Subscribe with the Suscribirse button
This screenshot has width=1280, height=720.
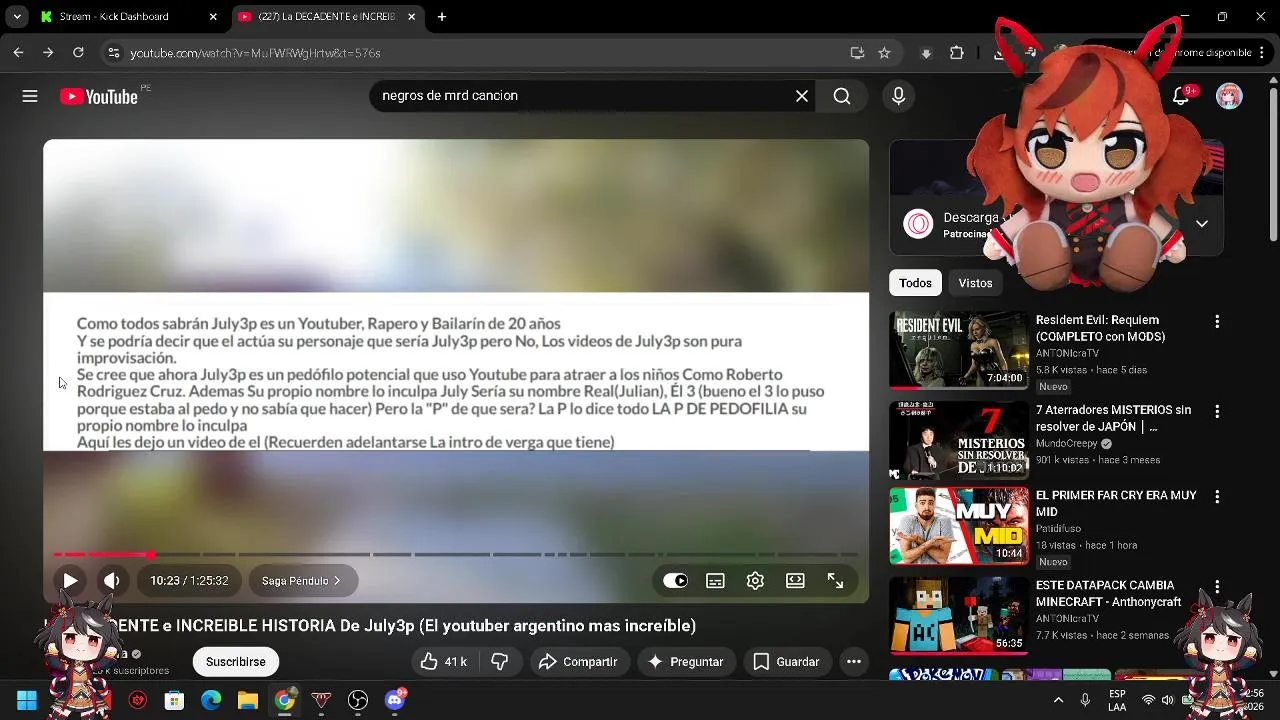(236, 662)
